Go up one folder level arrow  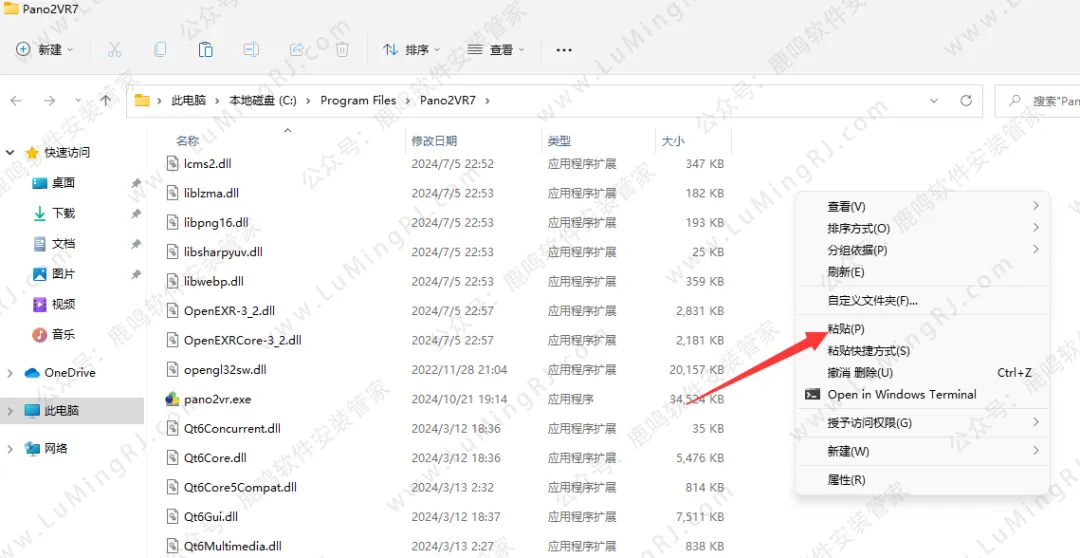click(105, 101)
